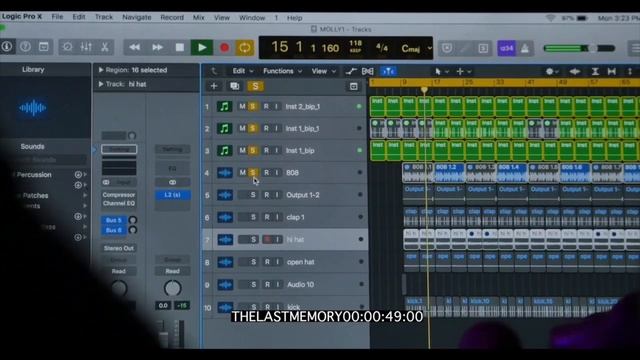Screen dimensions: 640x360
Task: Toggle the metronome button
Action: point(524,48)
